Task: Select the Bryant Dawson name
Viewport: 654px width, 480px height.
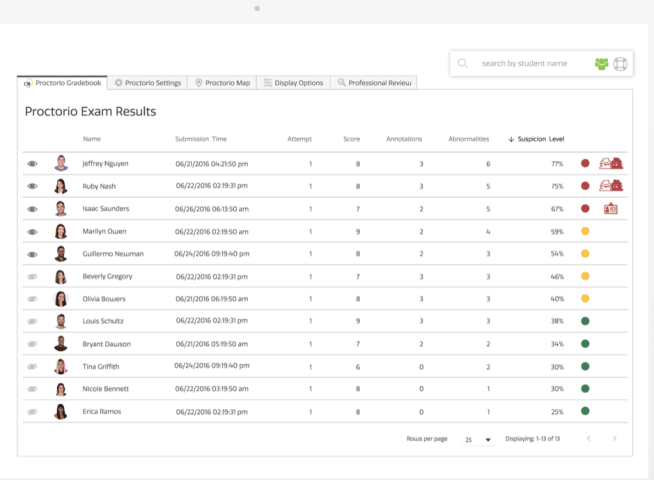Action: 106,344
